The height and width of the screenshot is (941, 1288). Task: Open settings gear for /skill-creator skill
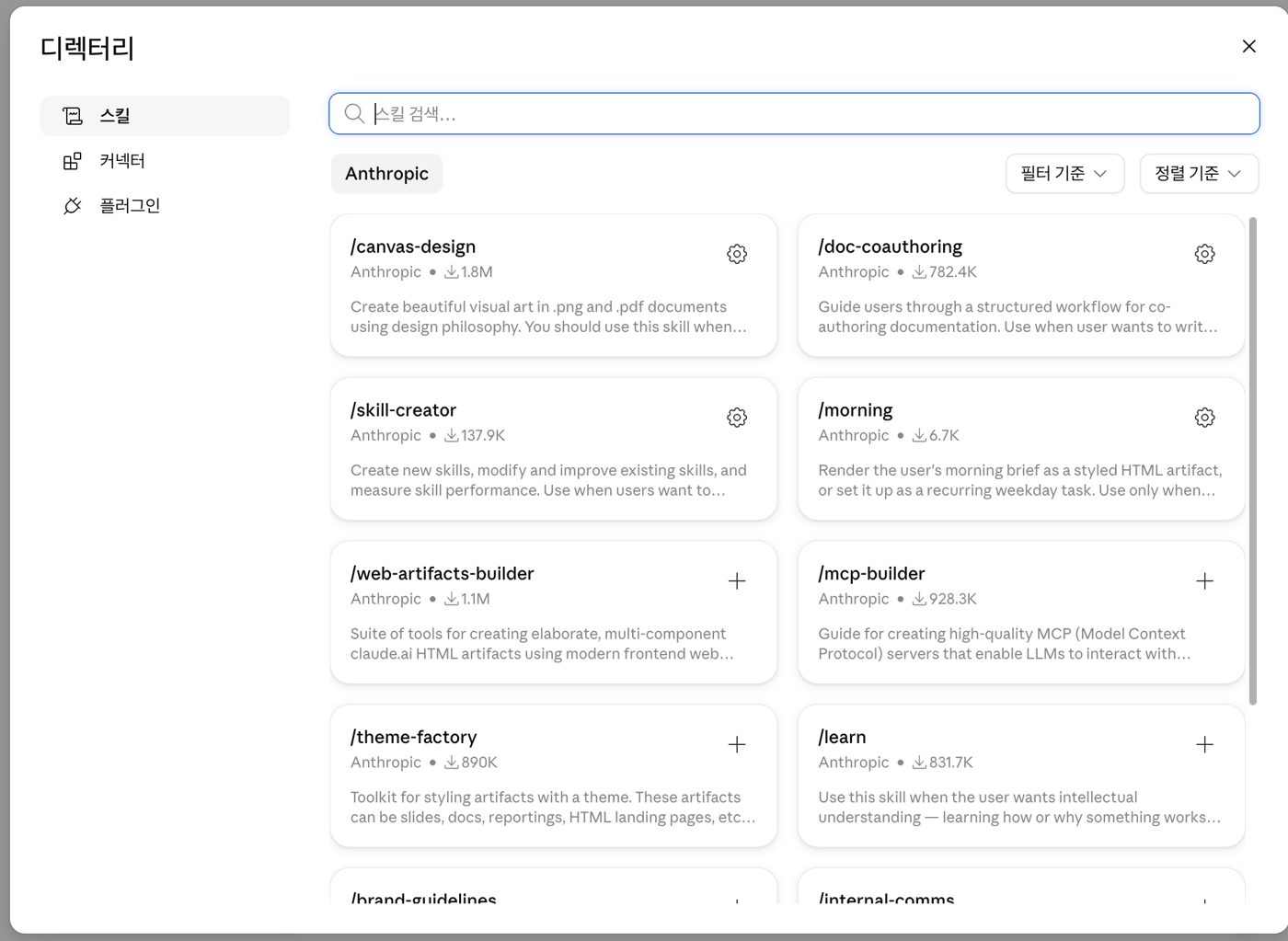[737, 418]
